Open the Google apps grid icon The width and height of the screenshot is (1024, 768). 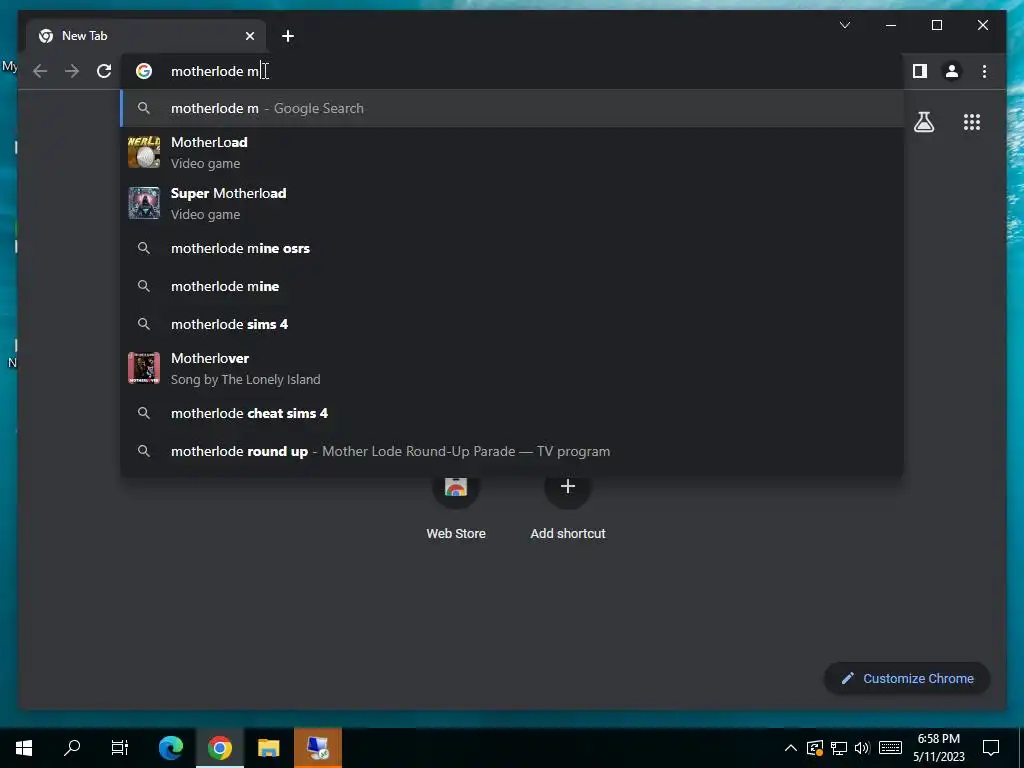click(972, 122)
